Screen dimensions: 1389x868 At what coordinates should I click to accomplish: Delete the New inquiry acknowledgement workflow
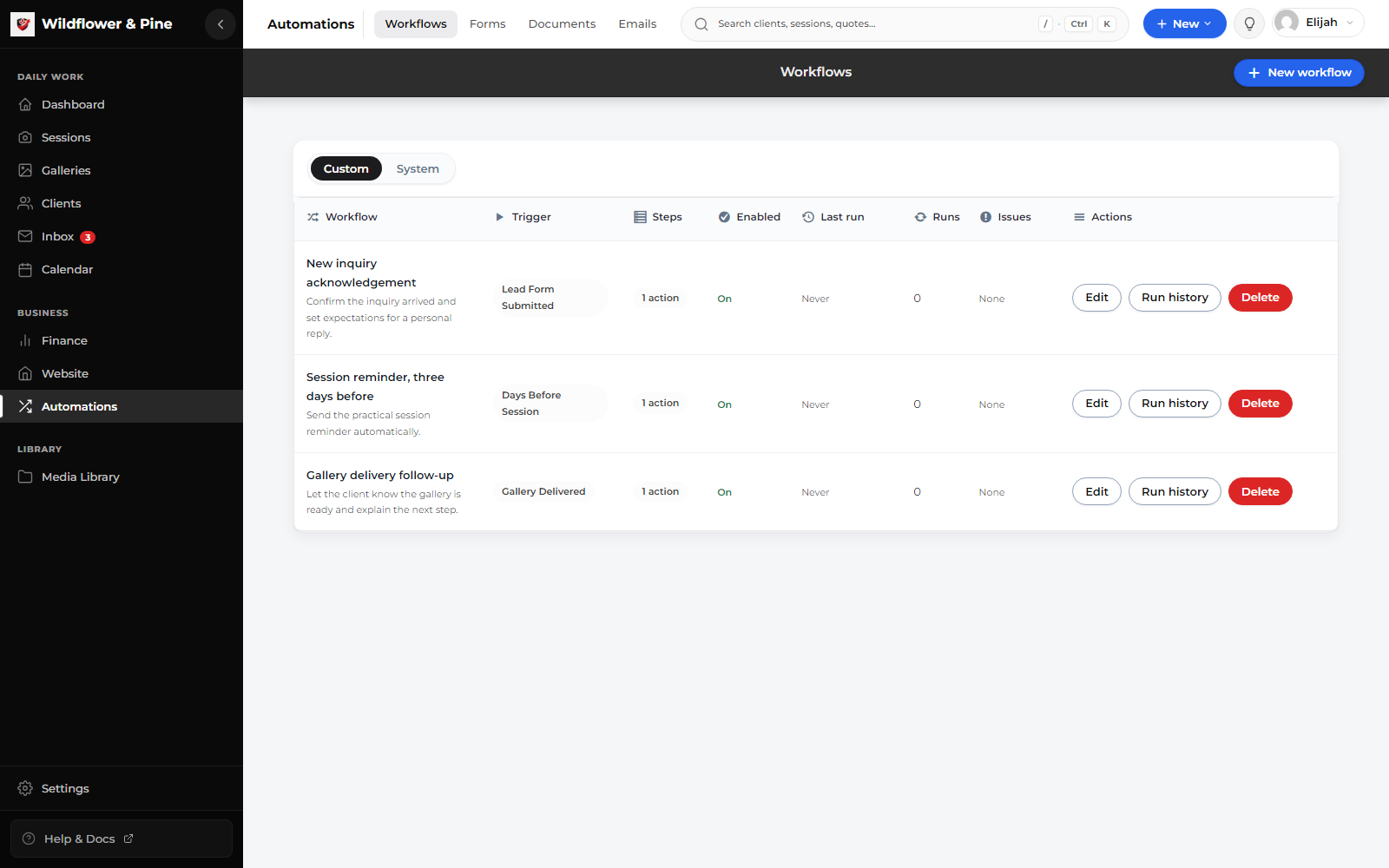pyautogui.click(x=1260, y=298)
